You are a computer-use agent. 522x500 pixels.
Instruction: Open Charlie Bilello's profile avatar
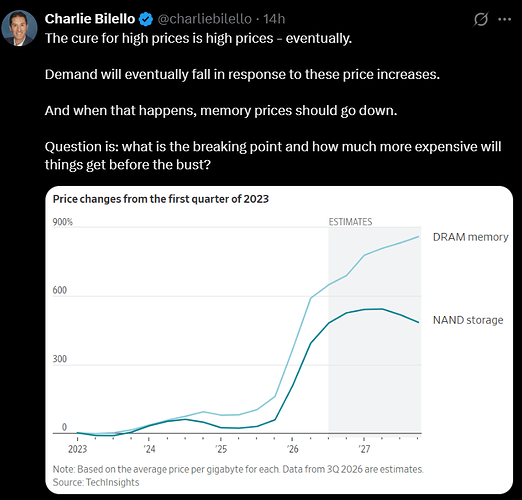click(x=19, y=28)
